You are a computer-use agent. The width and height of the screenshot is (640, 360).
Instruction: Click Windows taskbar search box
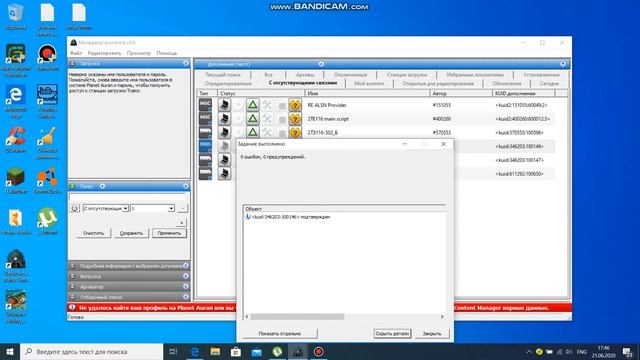pyautogui.click(x=91, y=351)
